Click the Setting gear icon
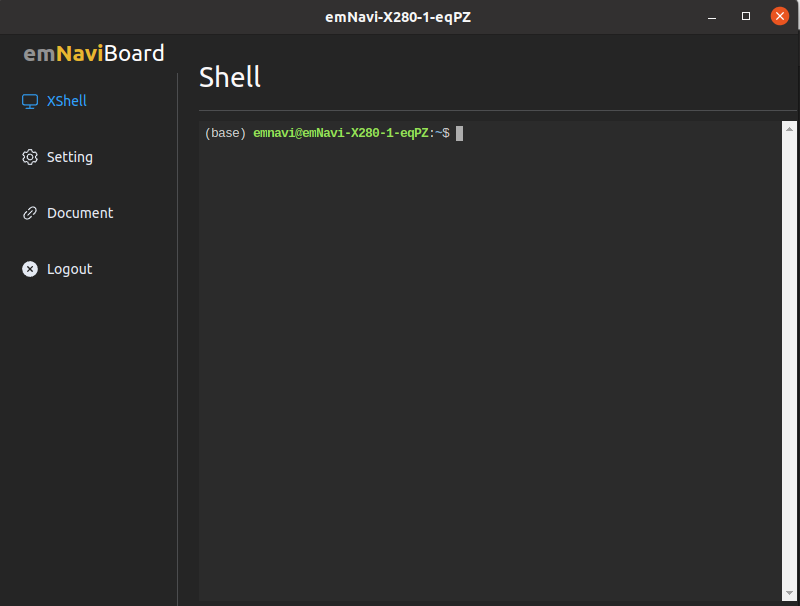 pos(30,157)
